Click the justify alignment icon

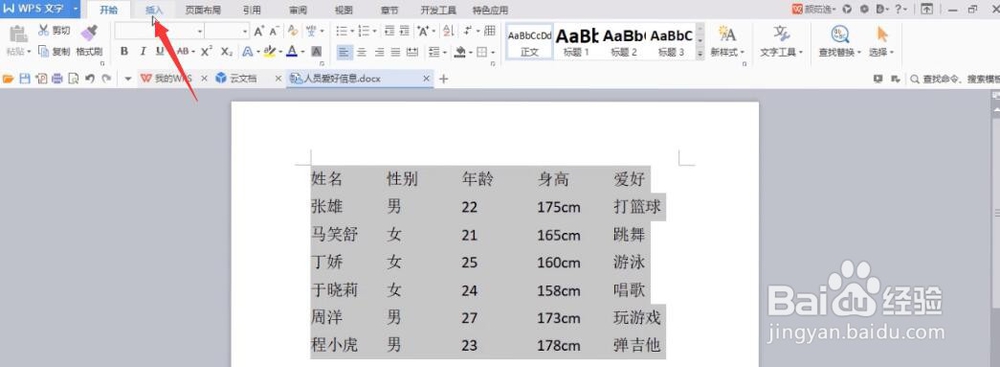click(x=395, y=52)
